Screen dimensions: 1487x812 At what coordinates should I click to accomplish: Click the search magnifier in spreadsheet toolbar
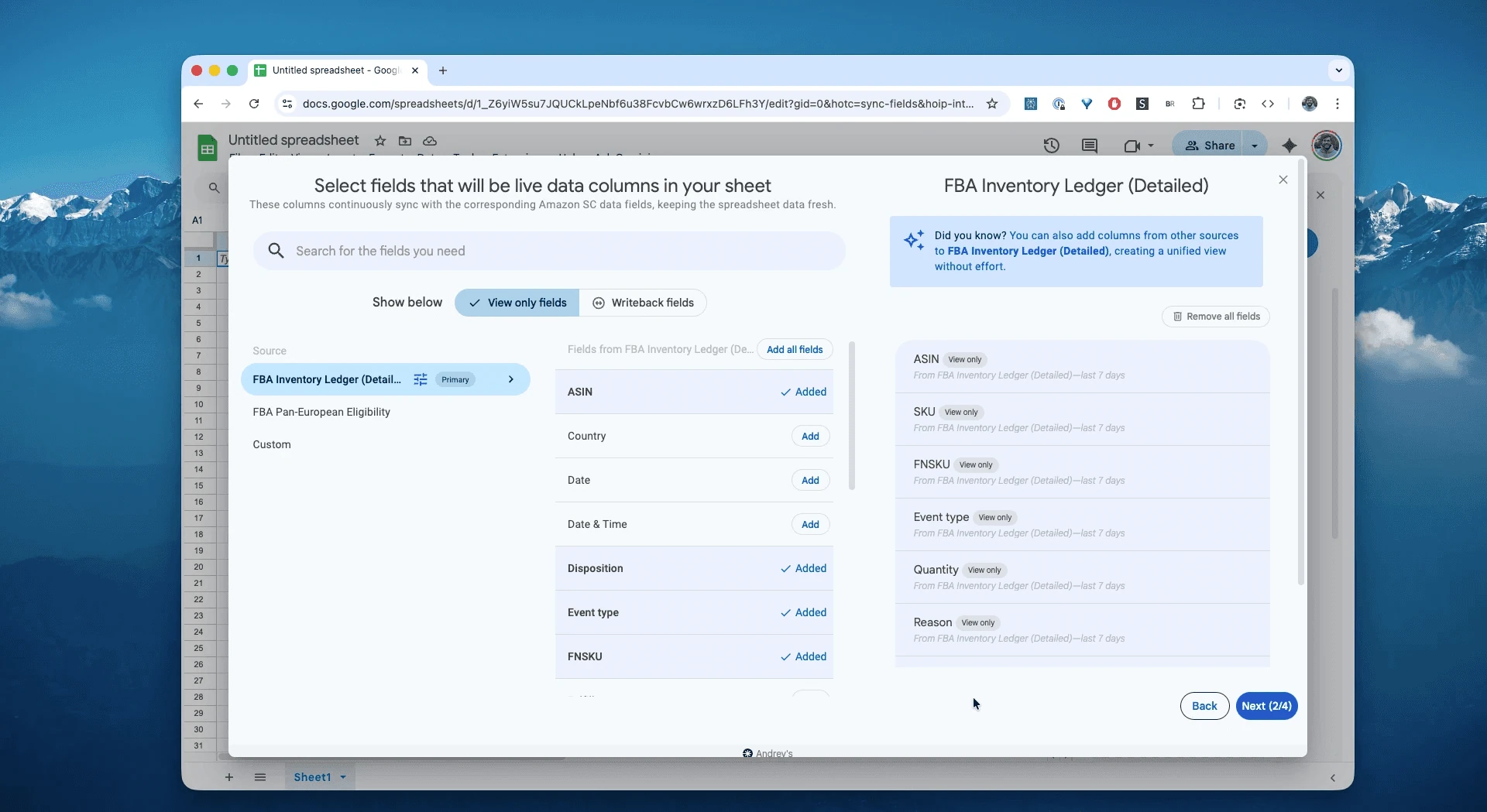coord(215,187)
